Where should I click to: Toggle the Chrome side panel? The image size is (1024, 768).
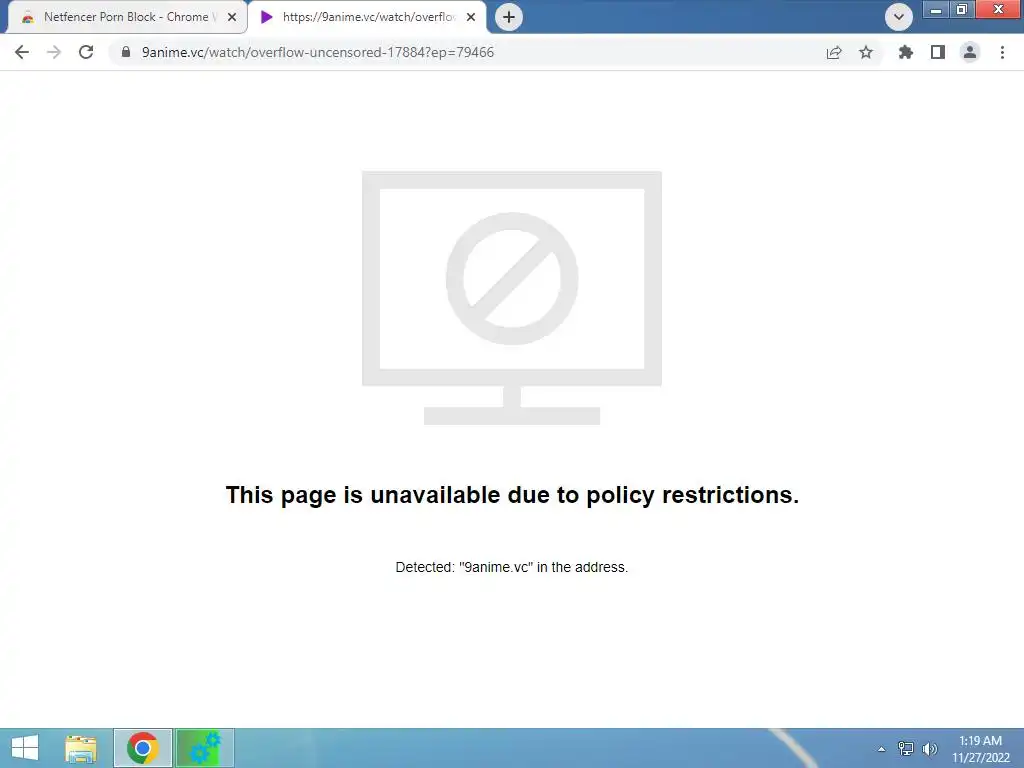[x=938, y=52]
